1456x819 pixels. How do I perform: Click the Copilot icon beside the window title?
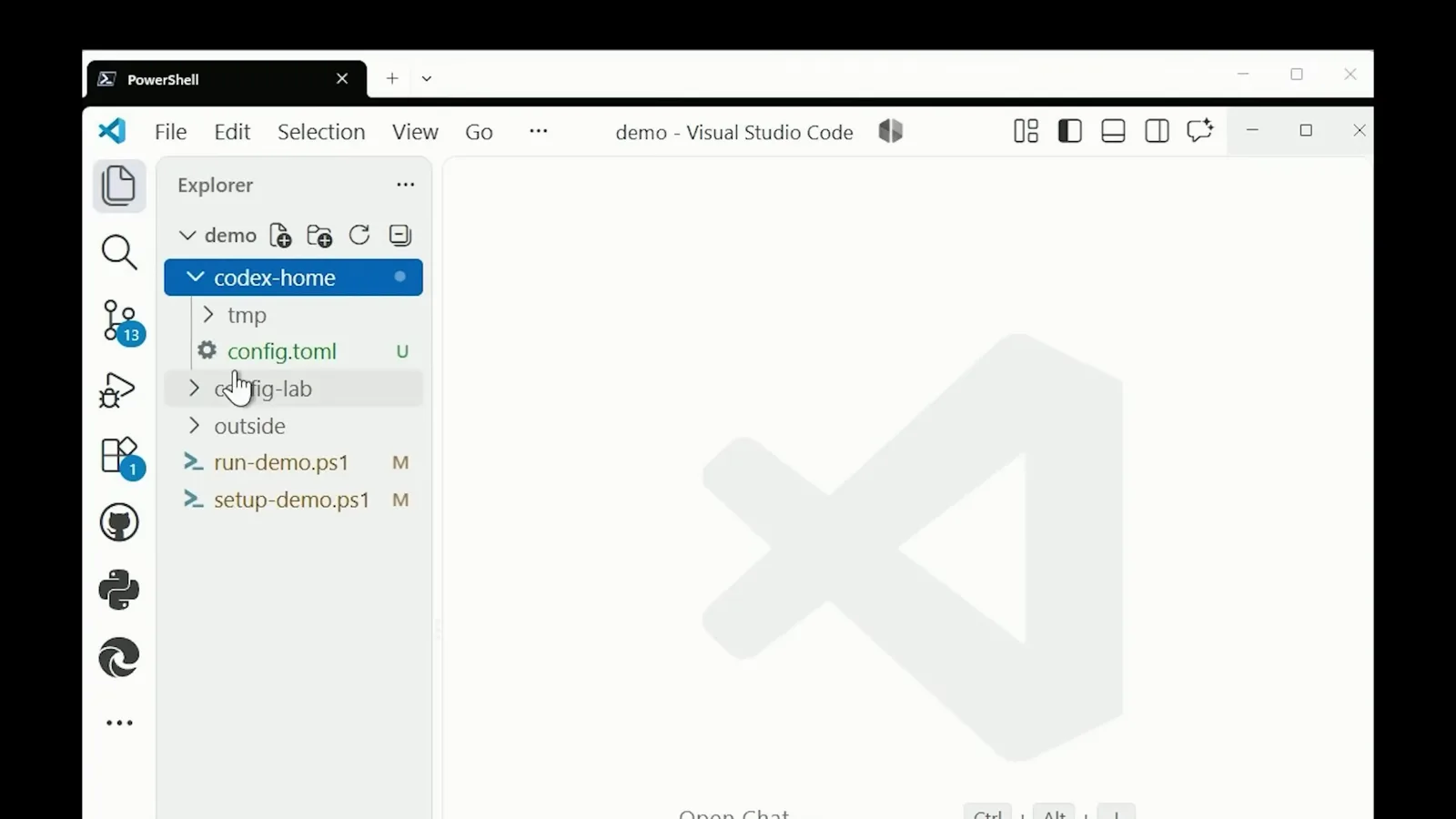(x=891, y=132)
